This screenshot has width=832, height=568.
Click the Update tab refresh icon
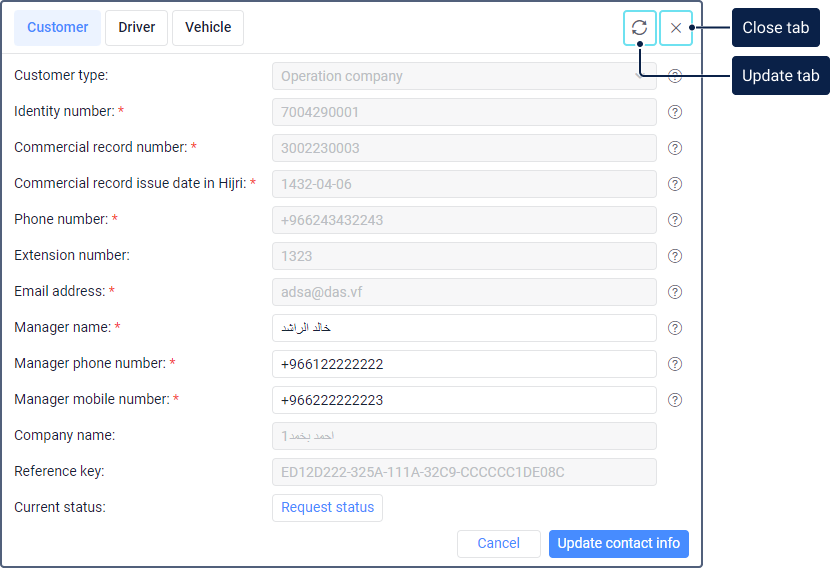coord(640,28)
